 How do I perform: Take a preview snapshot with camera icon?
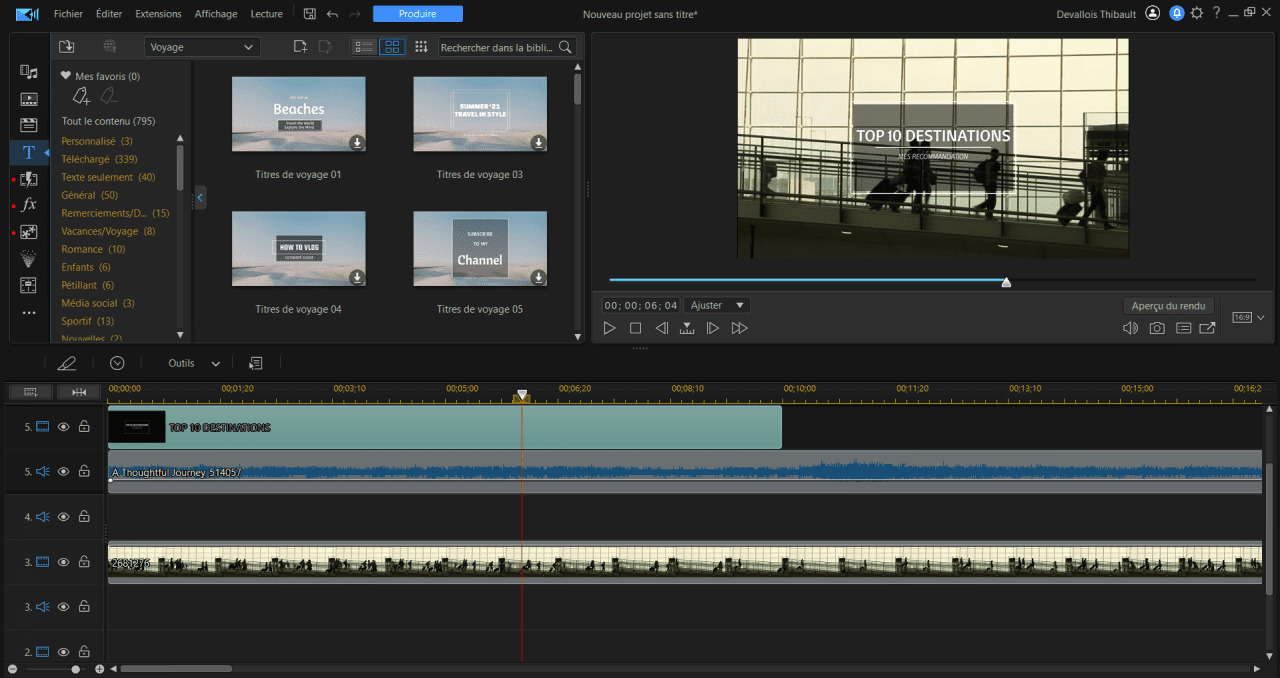pyautogui.click(x=1157, y=328)
